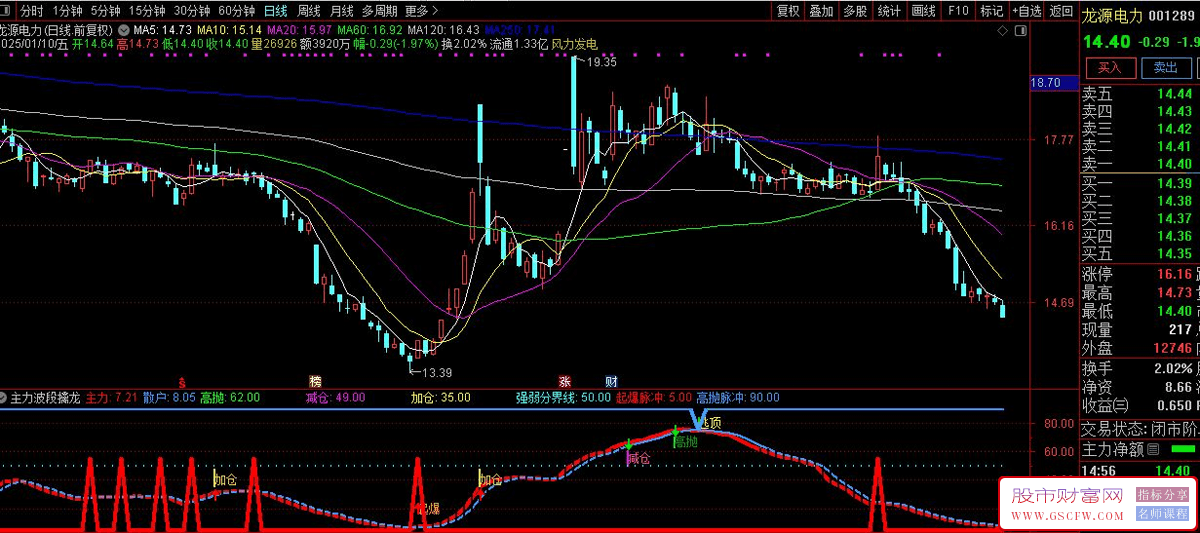The image size is (1200, 533).
Task: Click the 榜 marker below candles
Action: (x=316, y=381)
